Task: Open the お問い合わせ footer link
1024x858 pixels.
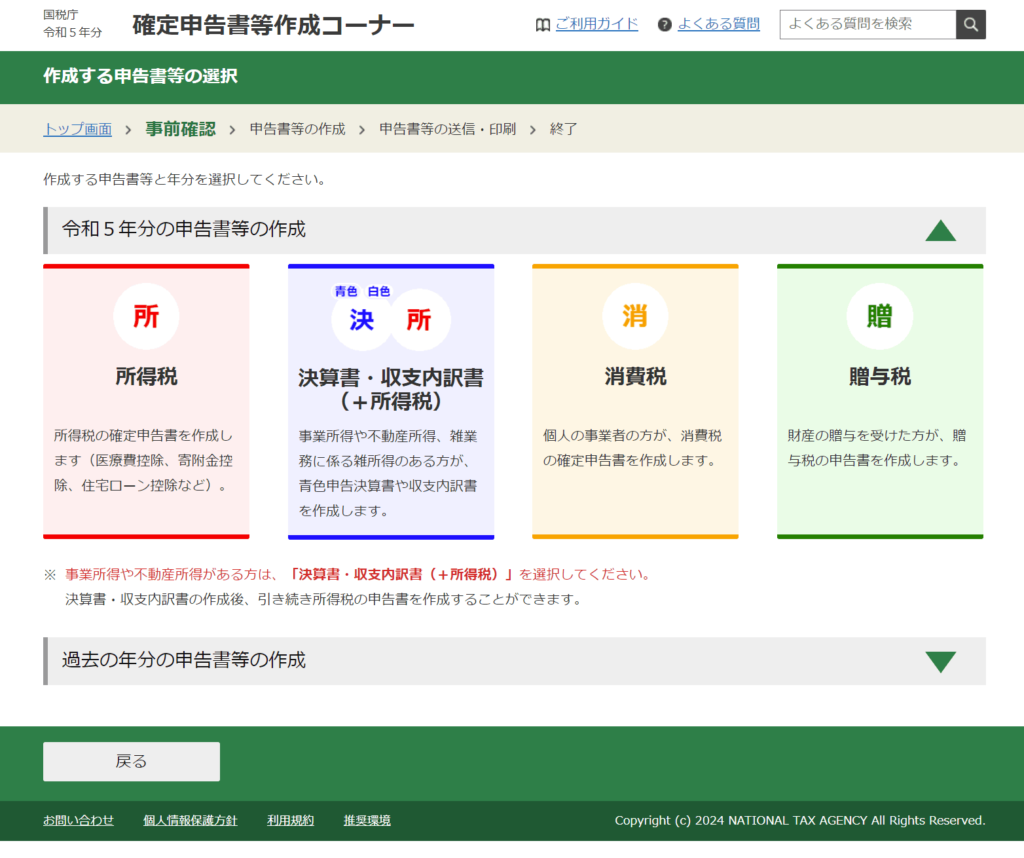Action: (x=78, y=820)
